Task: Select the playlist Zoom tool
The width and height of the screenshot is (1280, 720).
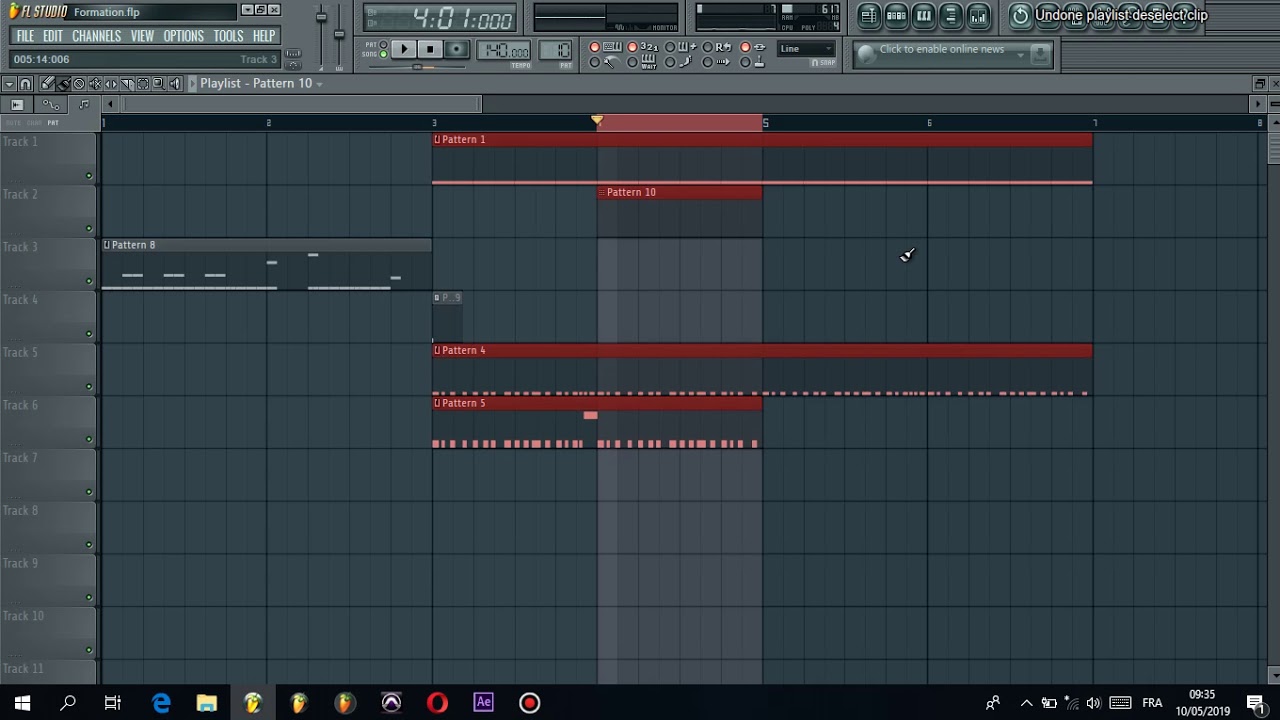Action: click(159, 84)
